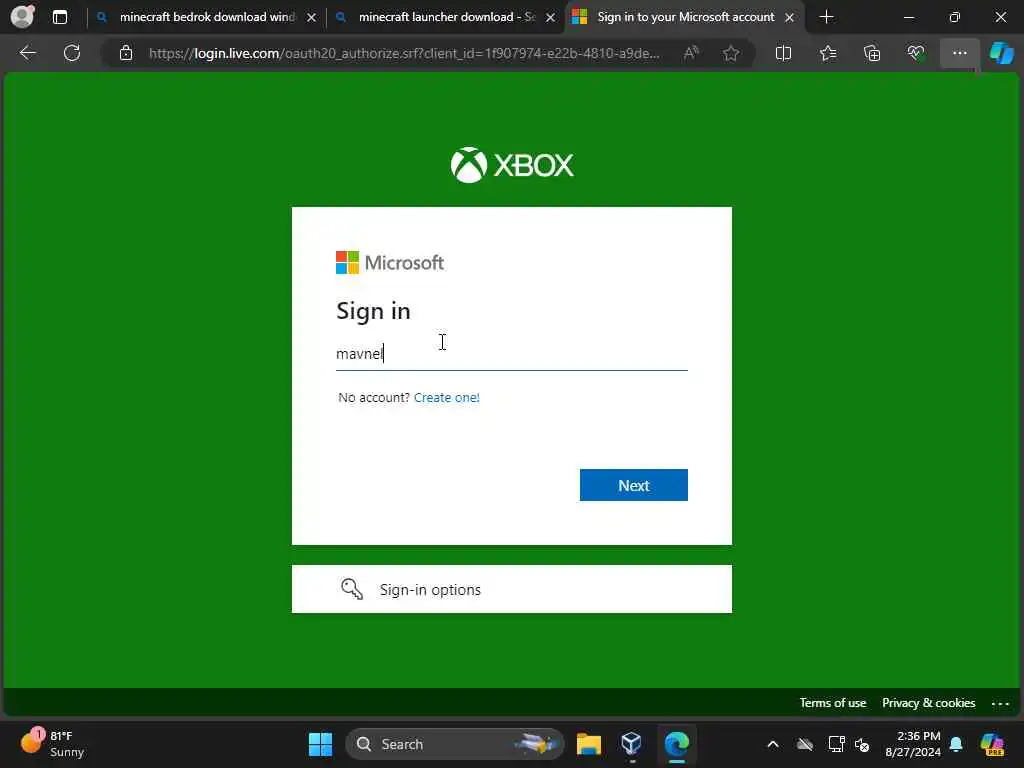
Task: Refresh the page with the reload icon
Action: coord(72,53)
